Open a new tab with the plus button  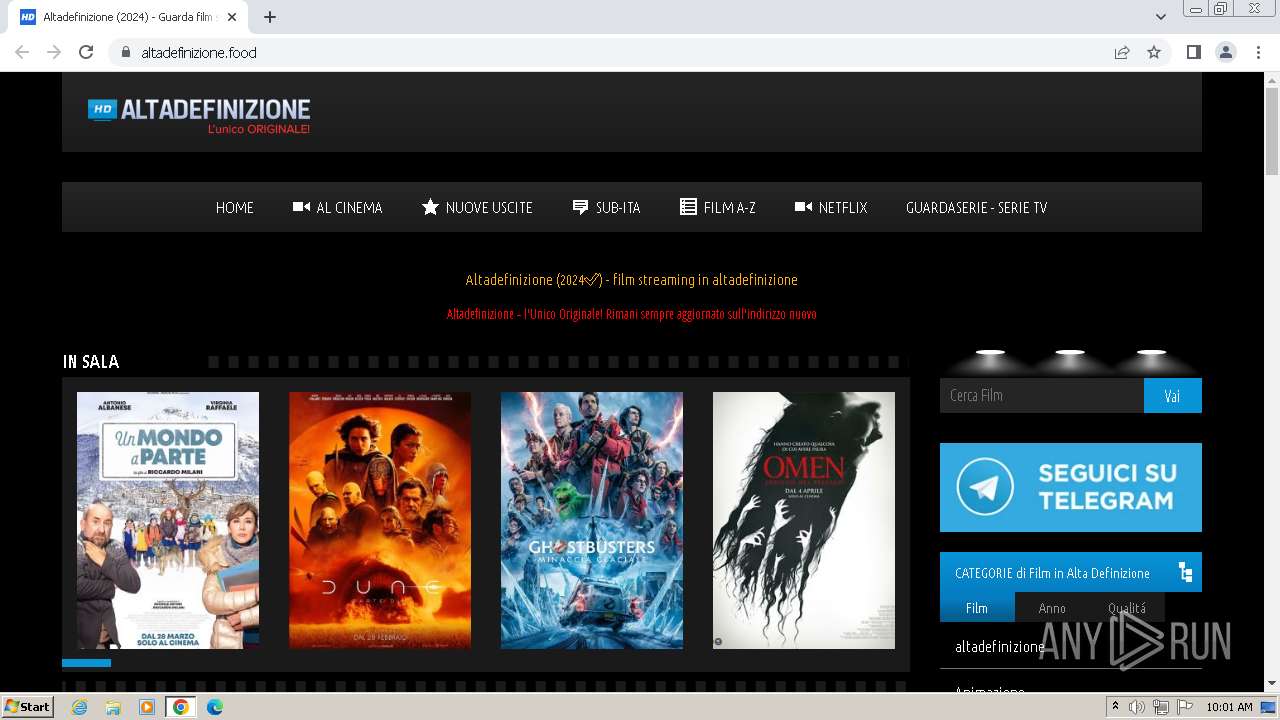pyautogui.click(x=270, y=17)
